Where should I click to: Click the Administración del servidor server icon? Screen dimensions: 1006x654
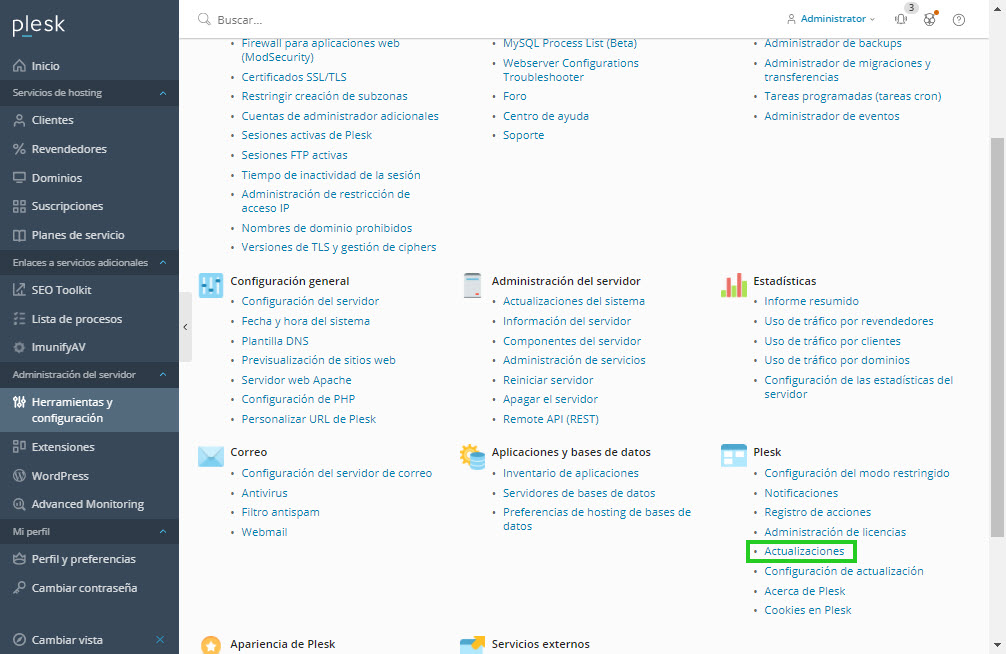(472, 285)
